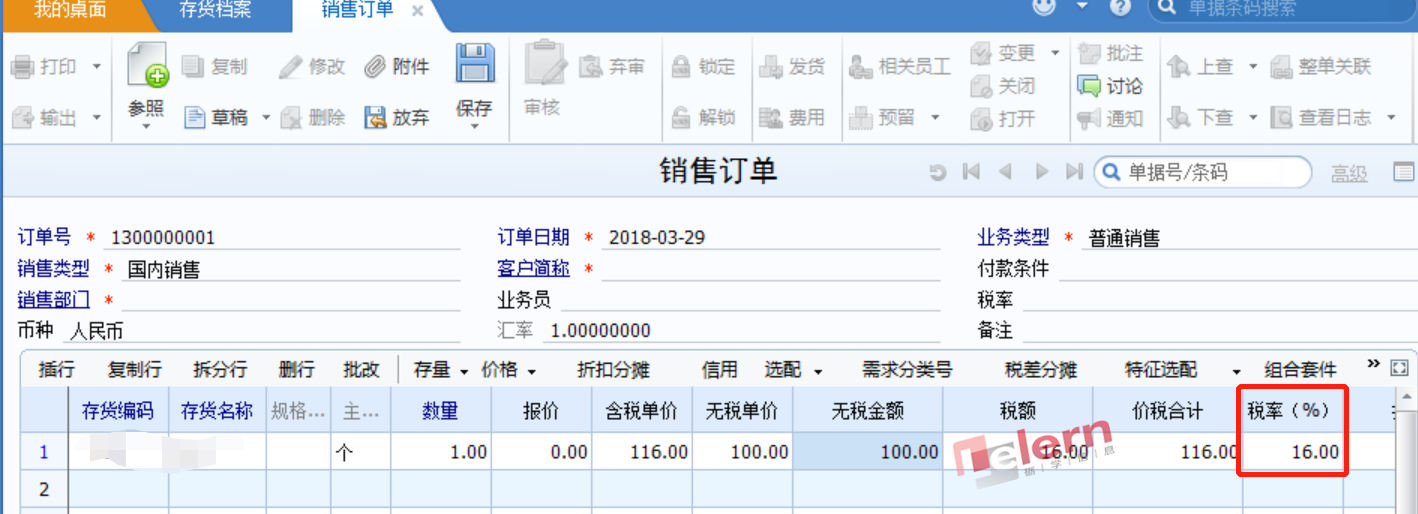Click the Quantity cell showing 1.00
This screenshot has width=1418, height=514.
441,451
